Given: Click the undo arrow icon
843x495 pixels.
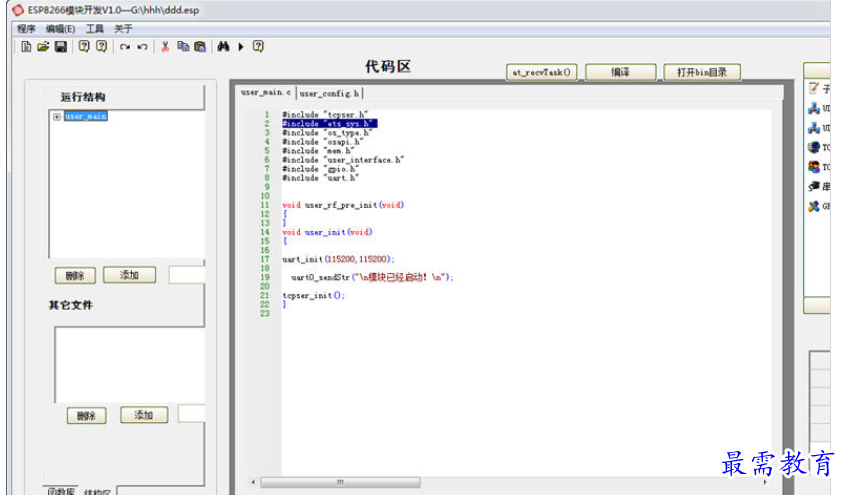Looking at the screenshot, I should (142, 47).
